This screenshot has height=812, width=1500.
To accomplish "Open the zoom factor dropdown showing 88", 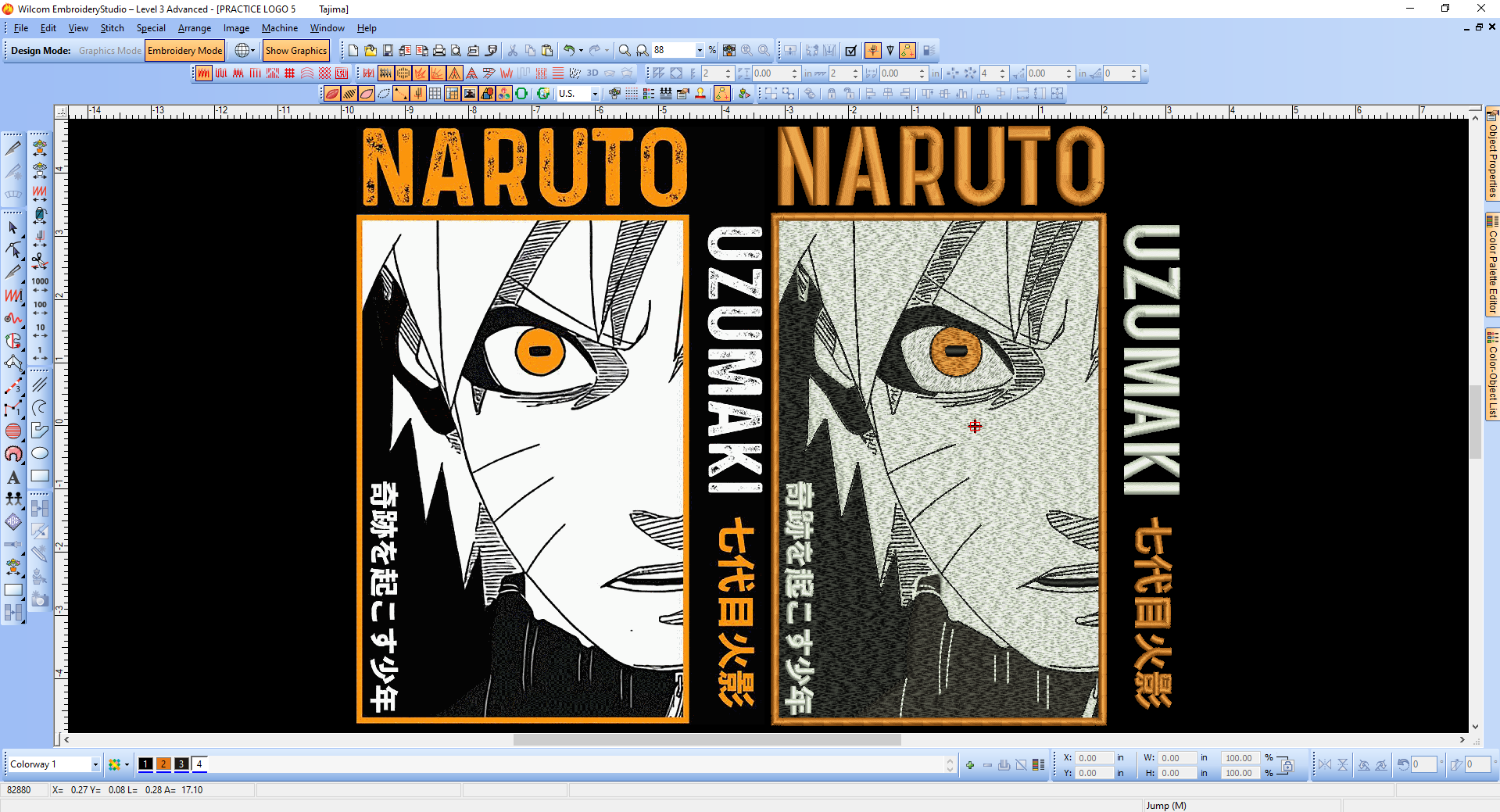I will coord(700,51).
